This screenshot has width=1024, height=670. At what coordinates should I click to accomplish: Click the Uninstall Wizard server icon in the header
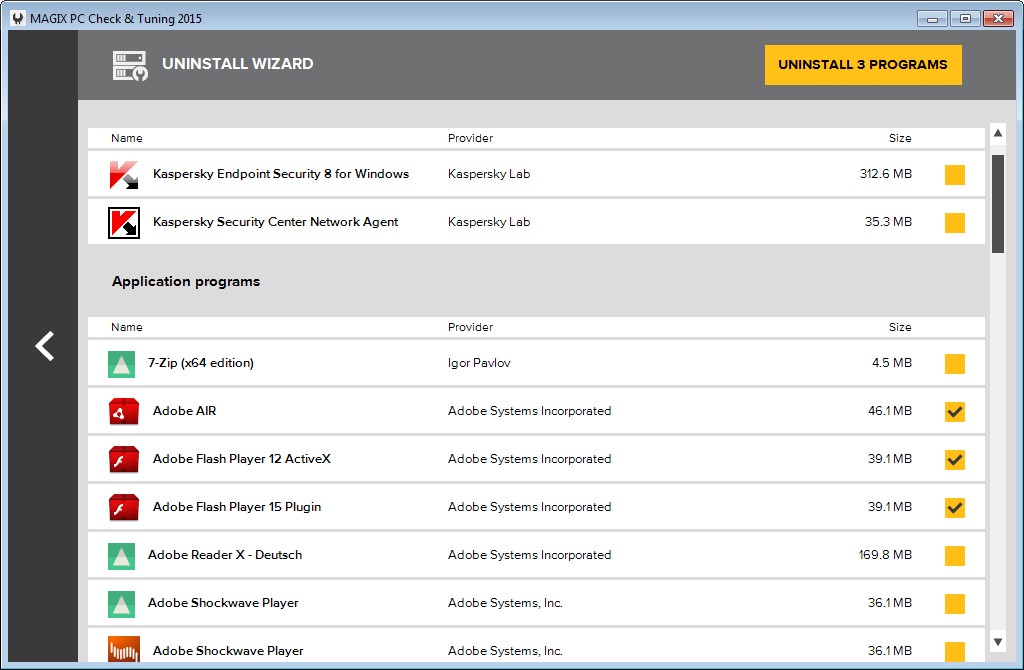[x=129, y=64]
